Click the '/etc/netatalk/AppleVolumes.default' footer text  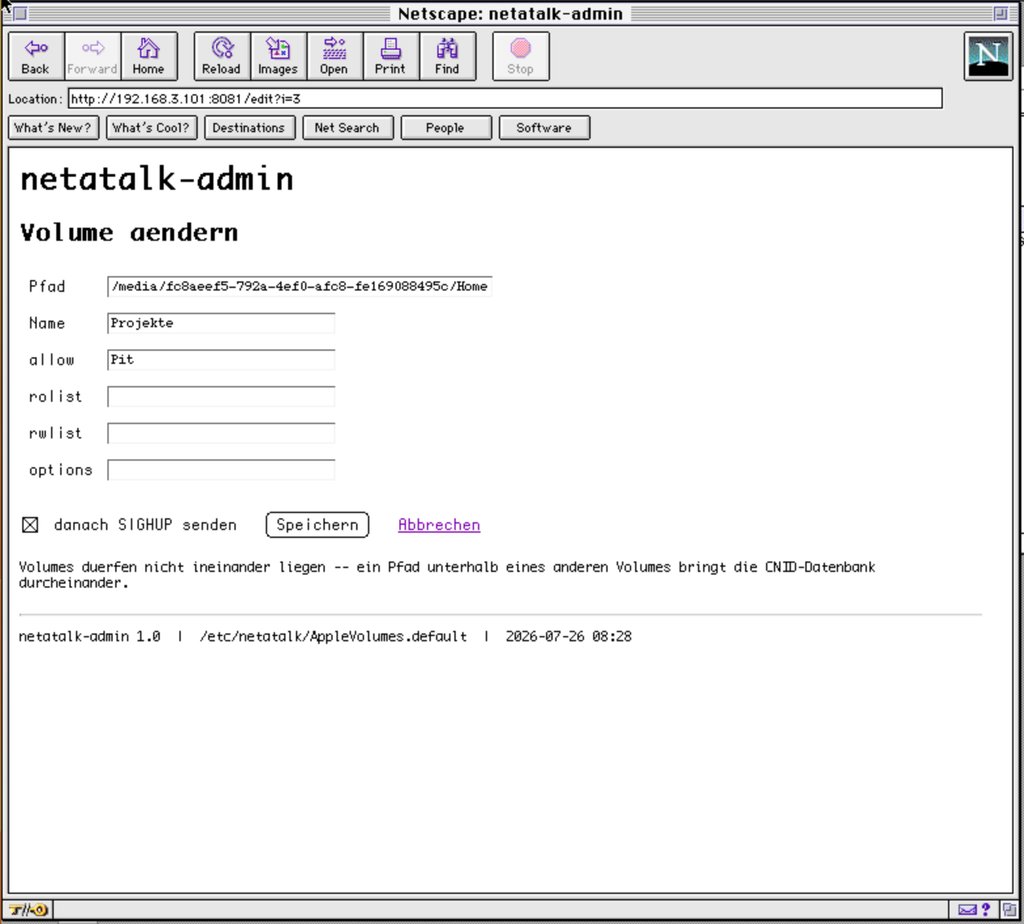click(x=333, y=636)
